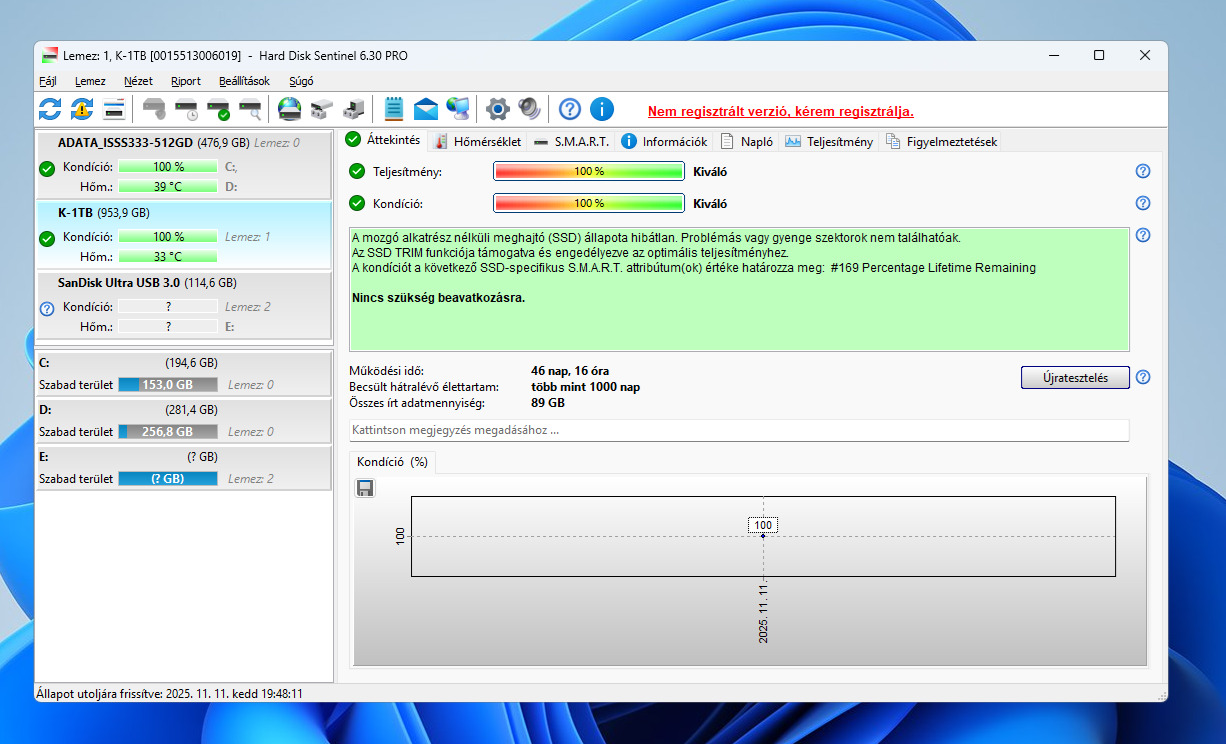This screenshot has width=1226, height=744.
Task: Click the gray disk with shield icon
Action: coord(154,109)
